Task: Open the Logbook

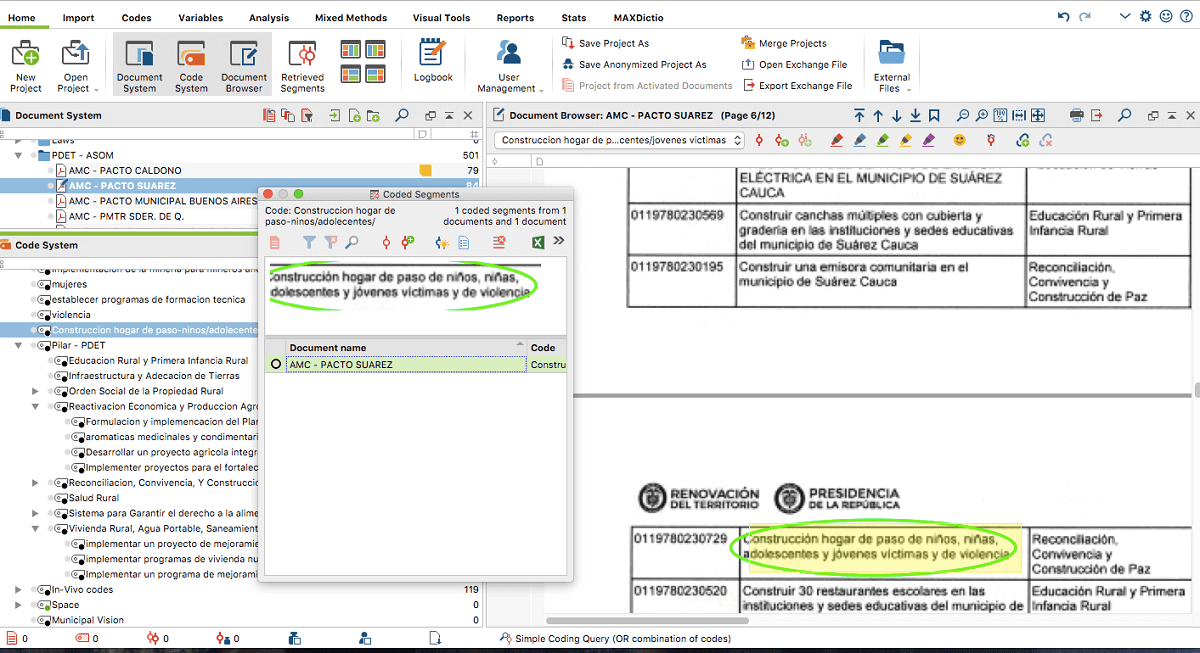Action: pyautogui.click(x=433, y=61)
